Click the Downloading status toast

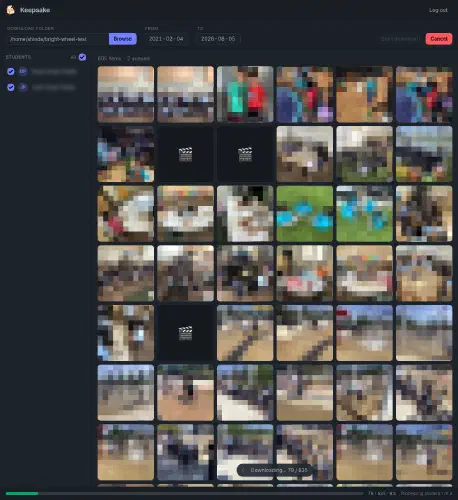point(275,470)
